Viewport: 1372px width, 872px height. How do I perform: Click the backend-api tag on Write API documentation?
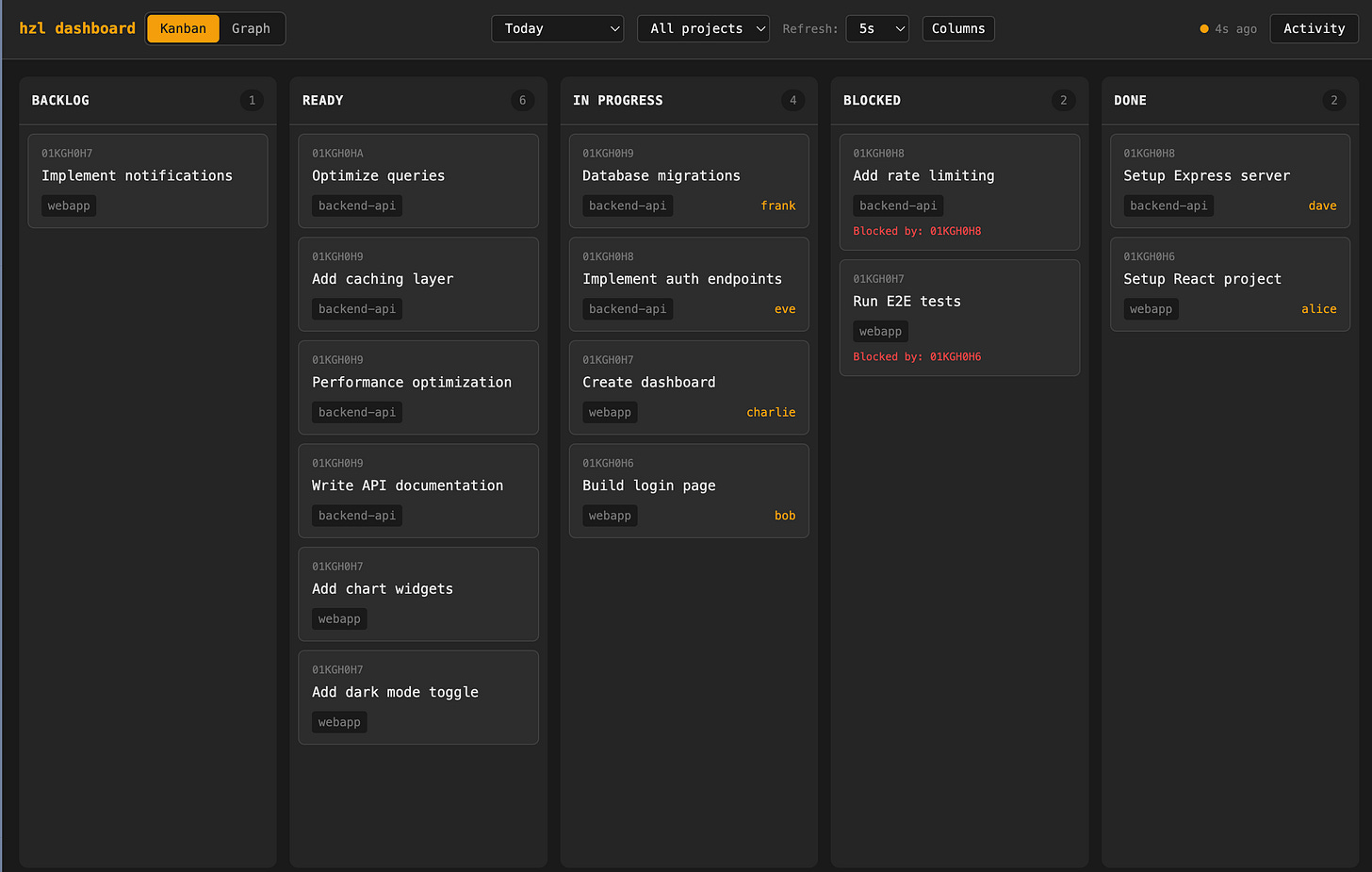click(357, 516)
